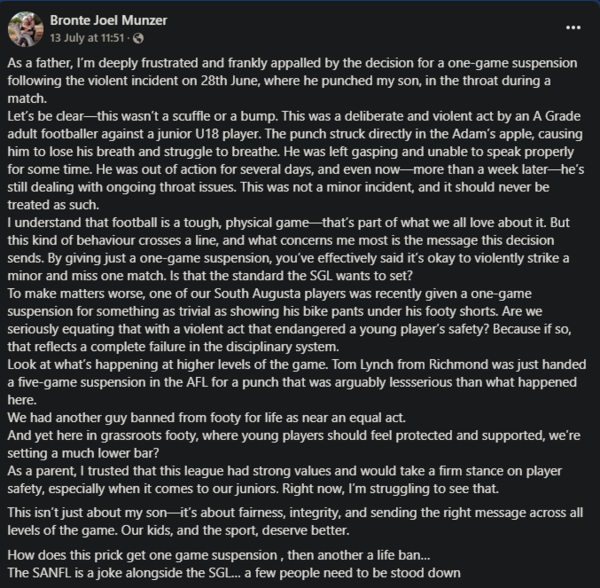Open the post's three-dot options menu
This screenshot has height=588, width=600.
click(x=573, y=28)
